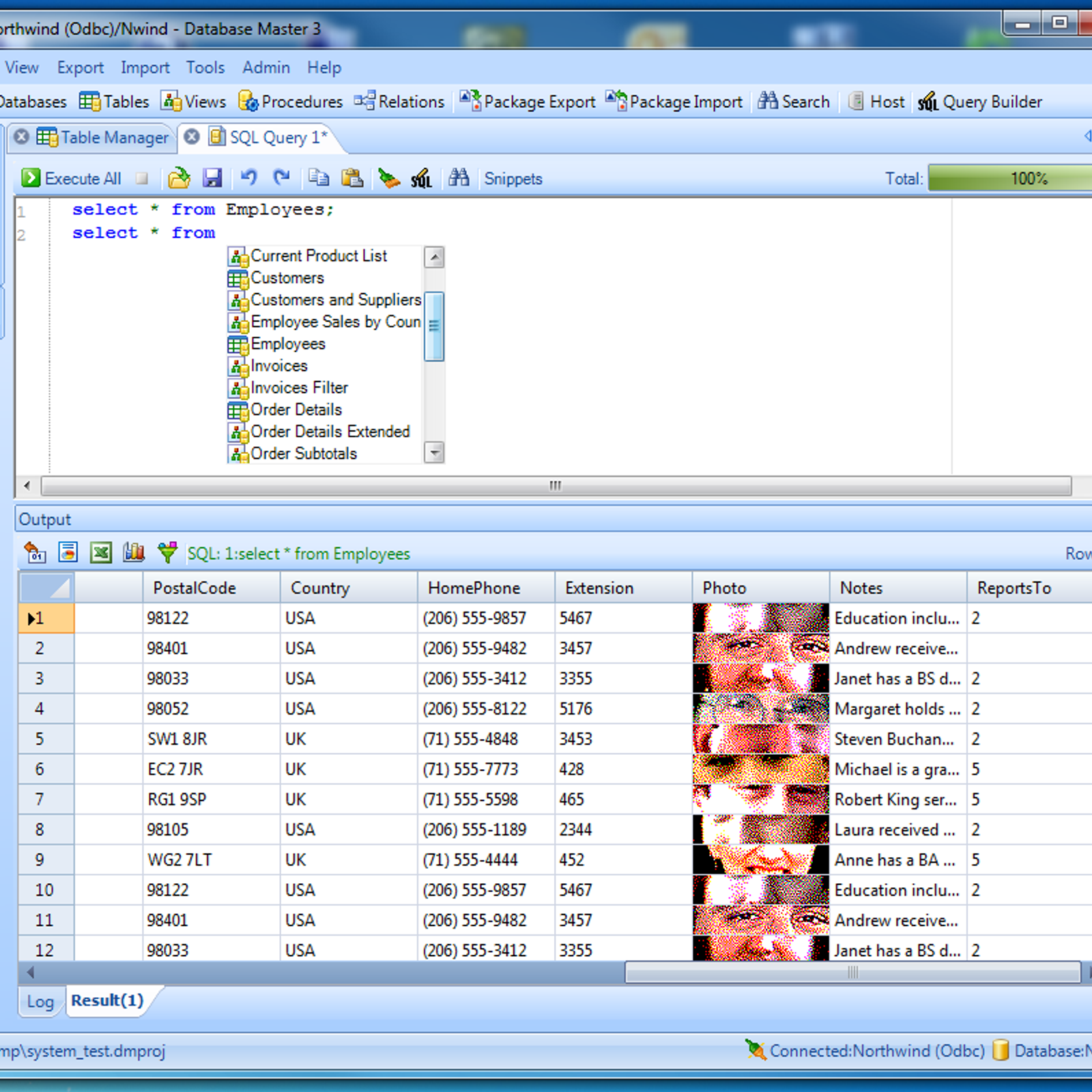Click the query editor horizontal scrollbar
This screenshot has width=1092, height=1092.
556,486
